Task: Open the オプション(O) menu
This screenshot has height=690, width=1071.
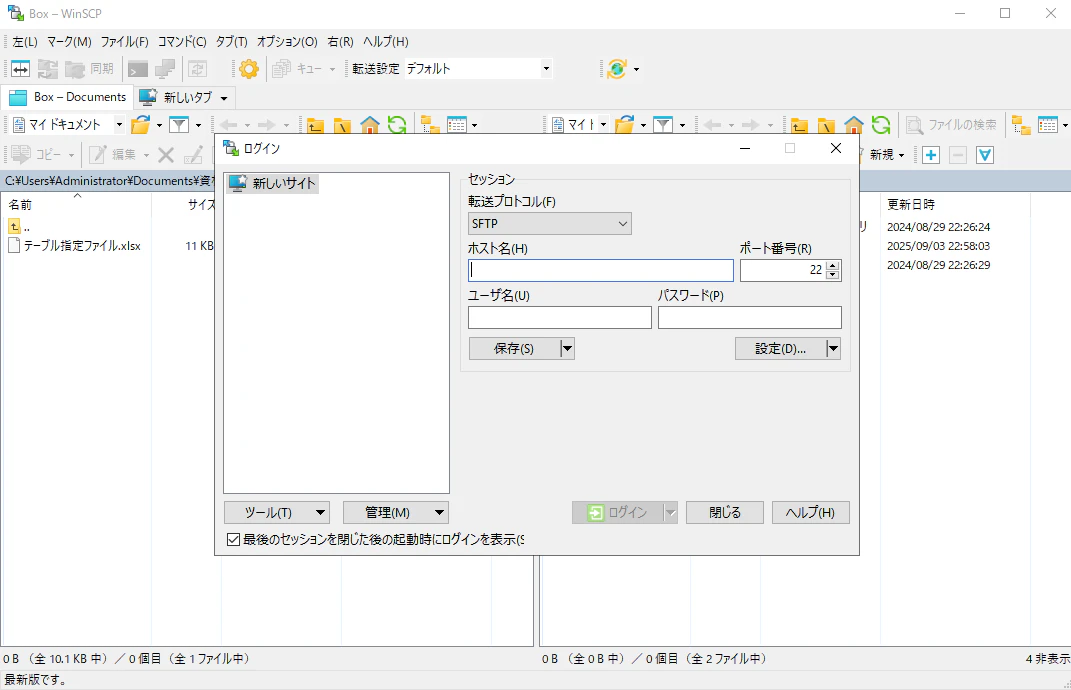Action: [287, 42]
